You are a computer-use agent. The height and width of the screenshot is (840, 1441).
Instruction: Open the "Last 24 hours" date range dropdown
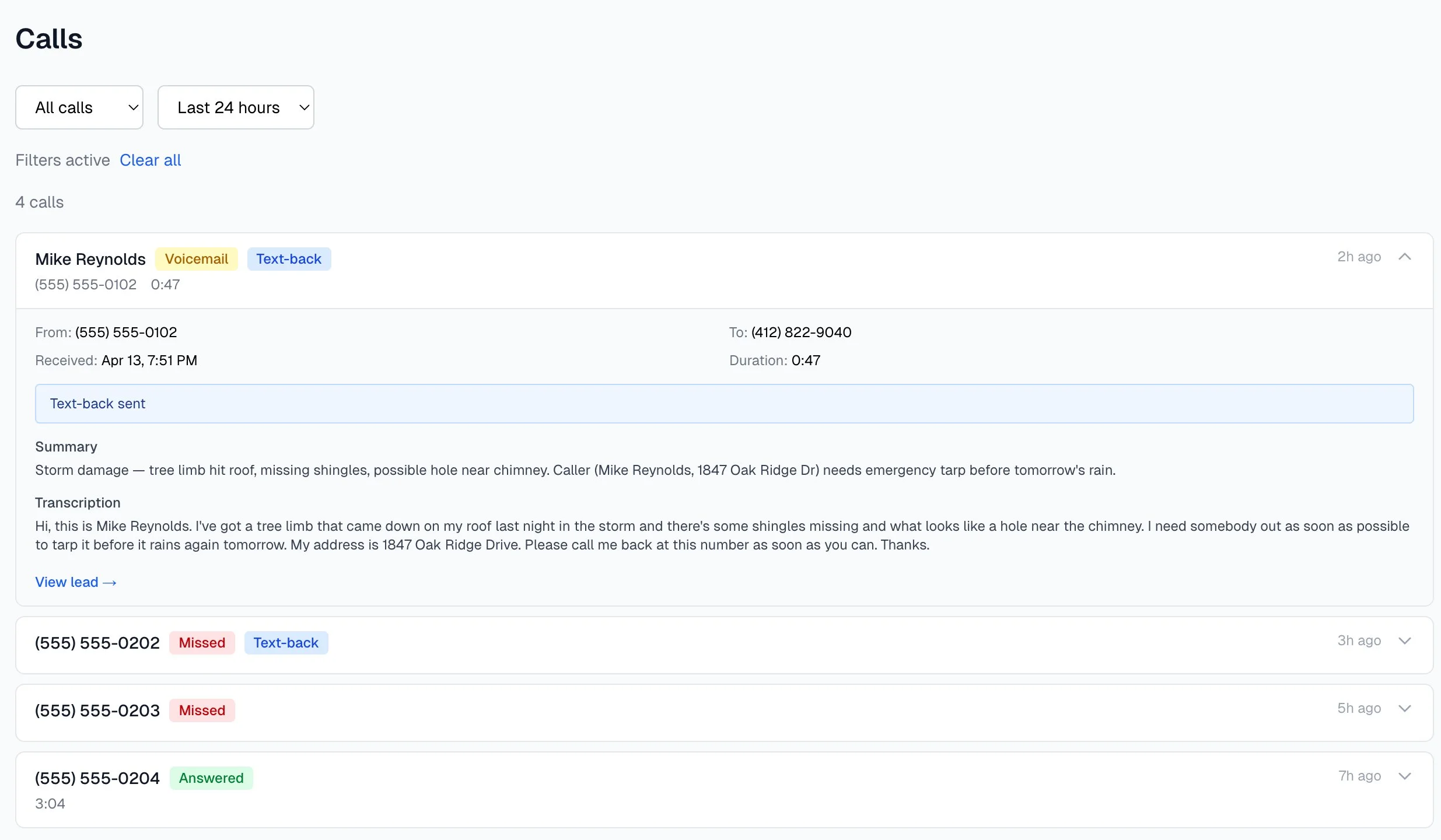(x=236, y=107)
